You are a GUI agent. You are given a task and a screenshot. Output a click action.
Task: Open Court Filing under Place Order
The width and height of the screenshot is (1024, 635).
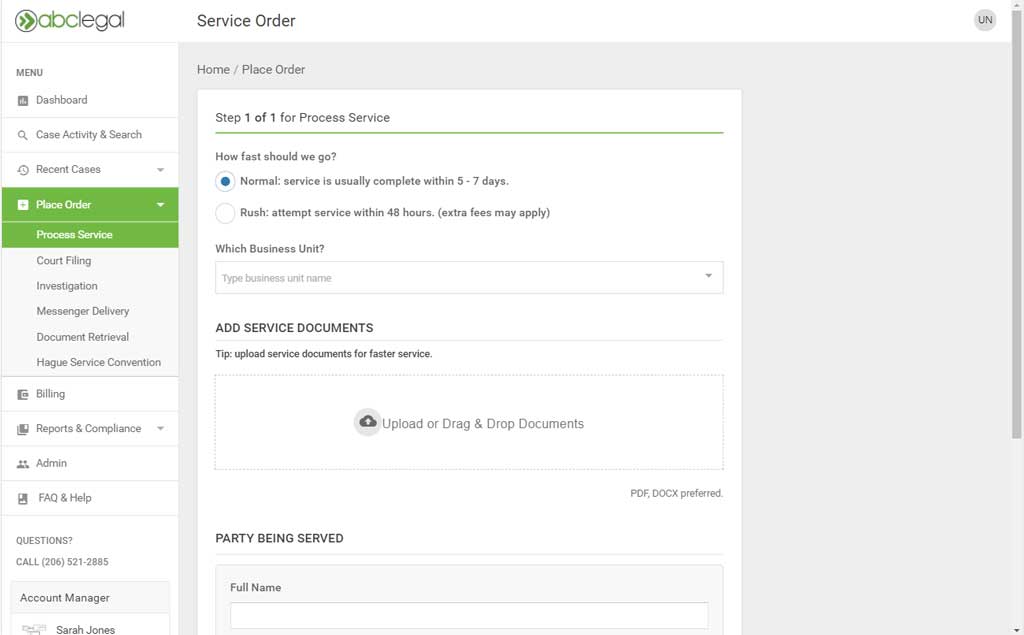click(x=64, y=261)
